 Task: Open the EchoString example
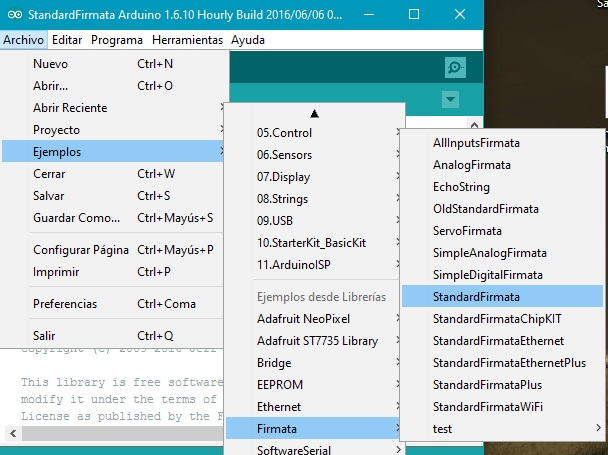[503, 187]
